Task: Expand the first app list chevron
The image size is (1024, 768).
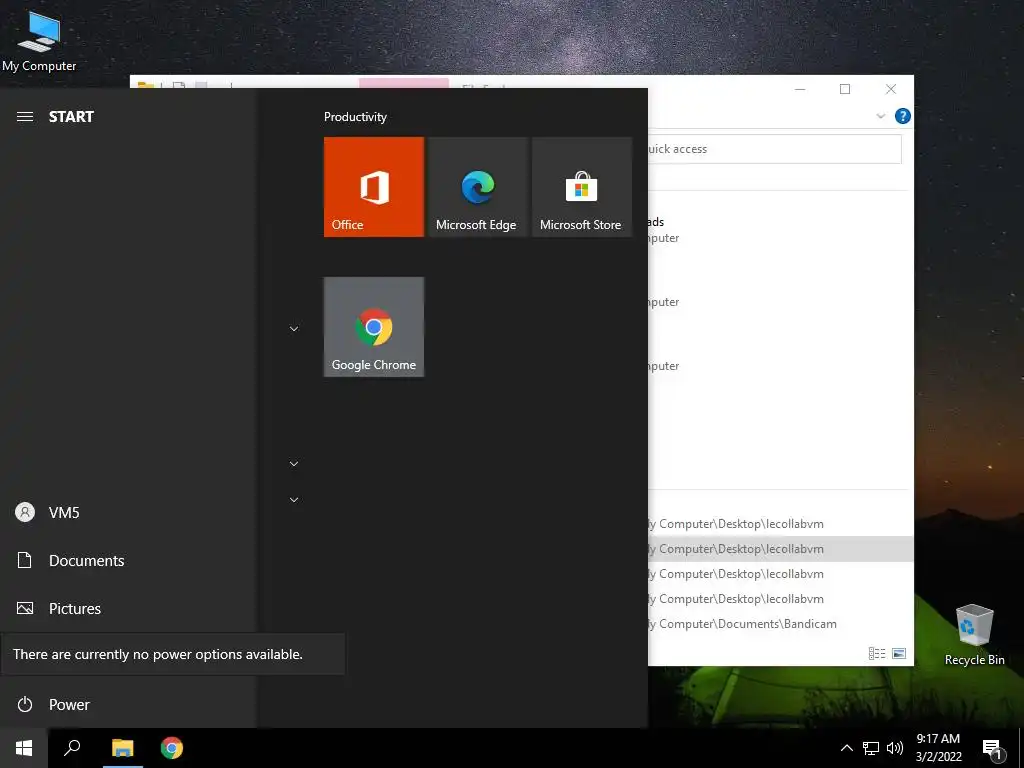Action: [294, 328]
